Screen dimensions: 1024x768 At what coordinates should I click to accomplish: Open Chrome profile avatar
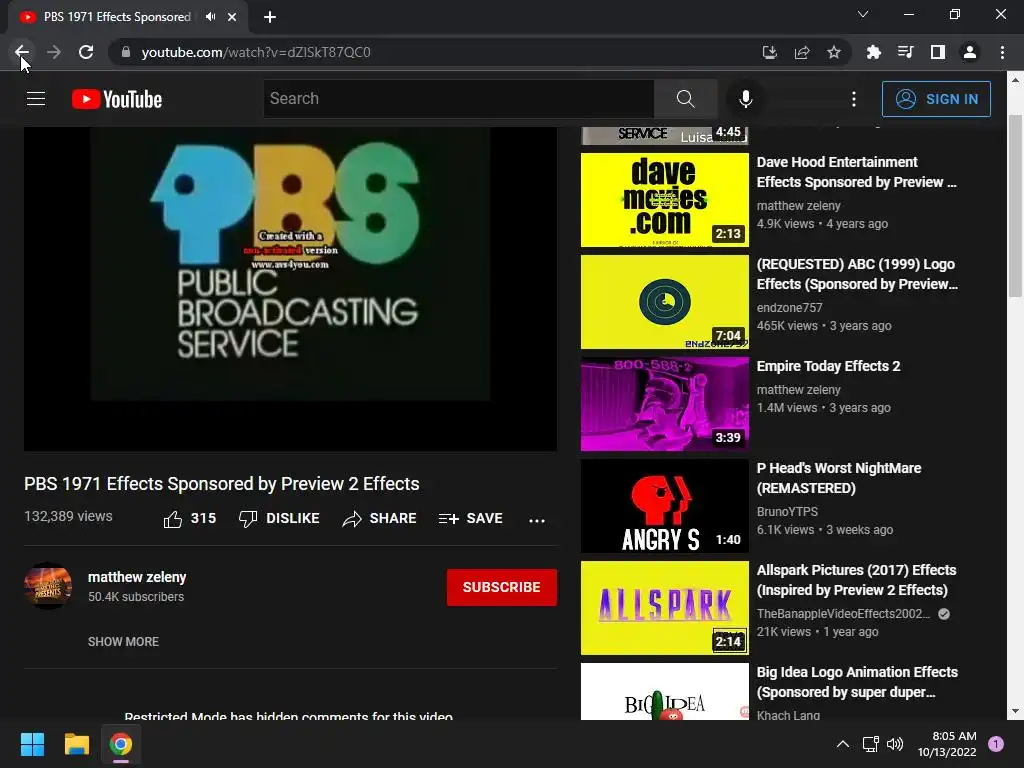click(x=970, y=52)
